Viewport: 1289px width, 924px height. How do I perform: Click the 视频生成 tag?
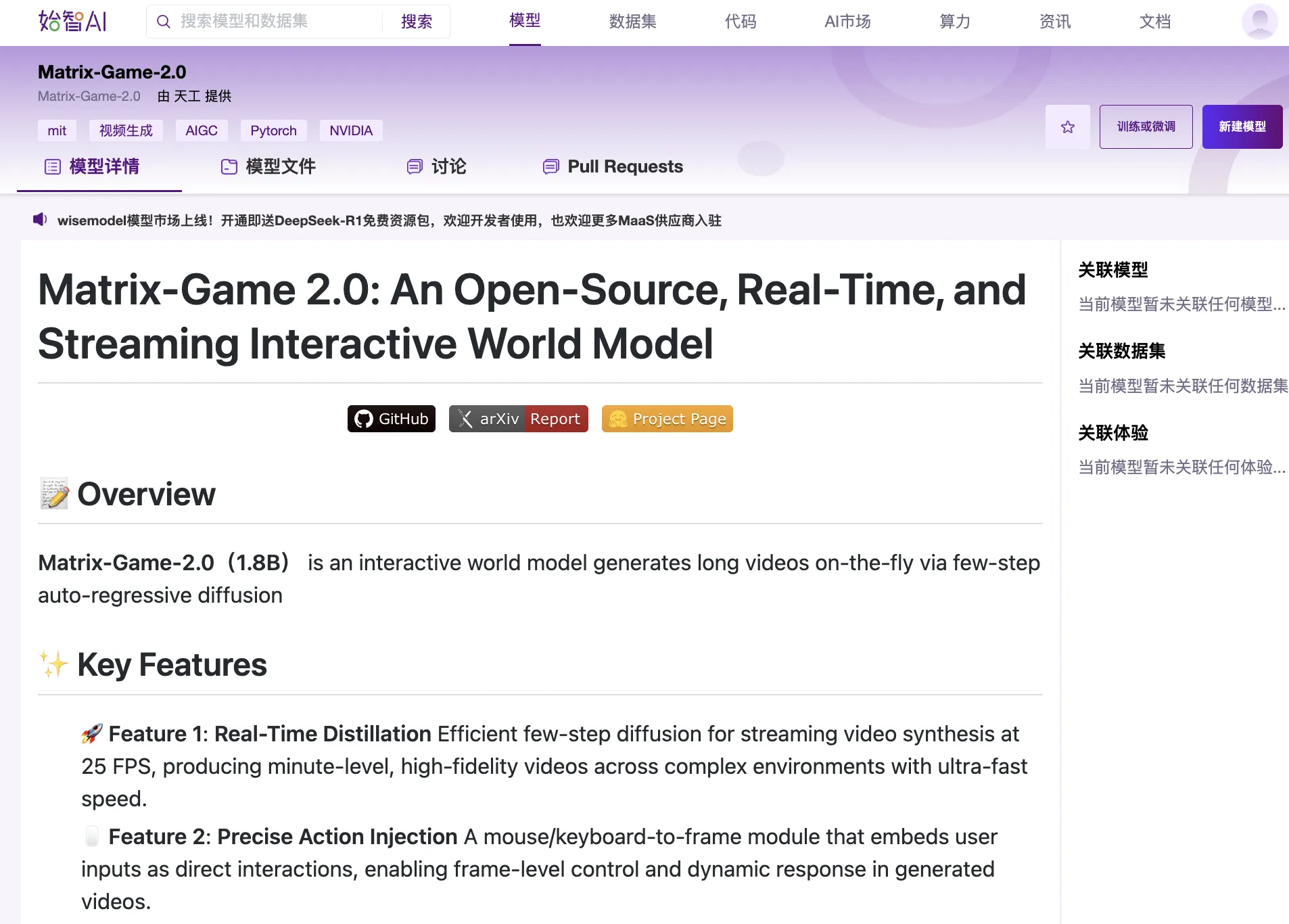click(x=126, y=131)
